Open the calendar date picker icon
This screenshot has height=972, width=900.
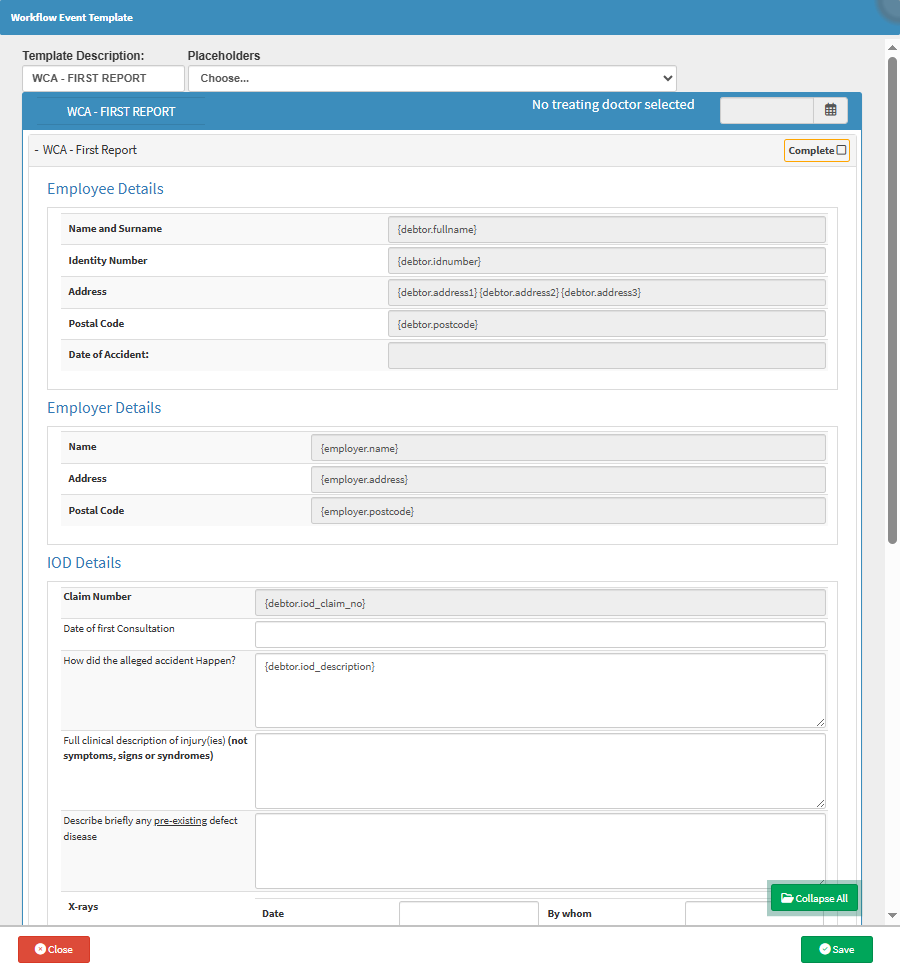click(x=831, y=110)
